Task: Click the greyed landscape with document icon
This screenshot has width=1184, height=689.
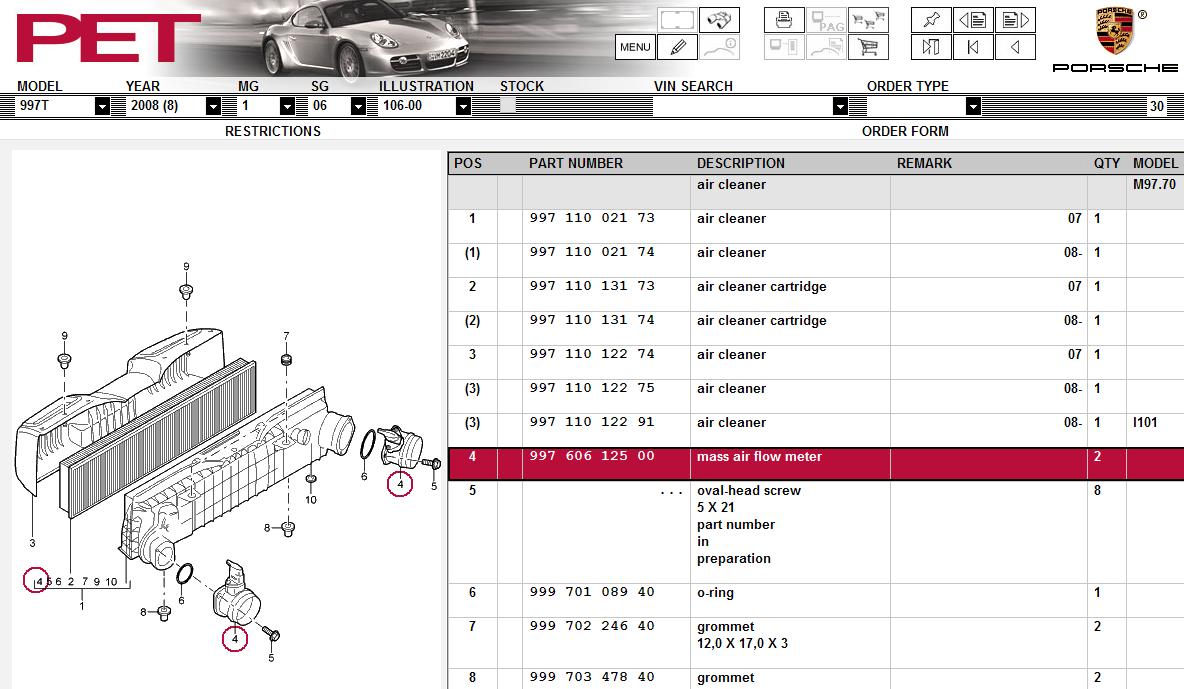Action: [826, 47]
